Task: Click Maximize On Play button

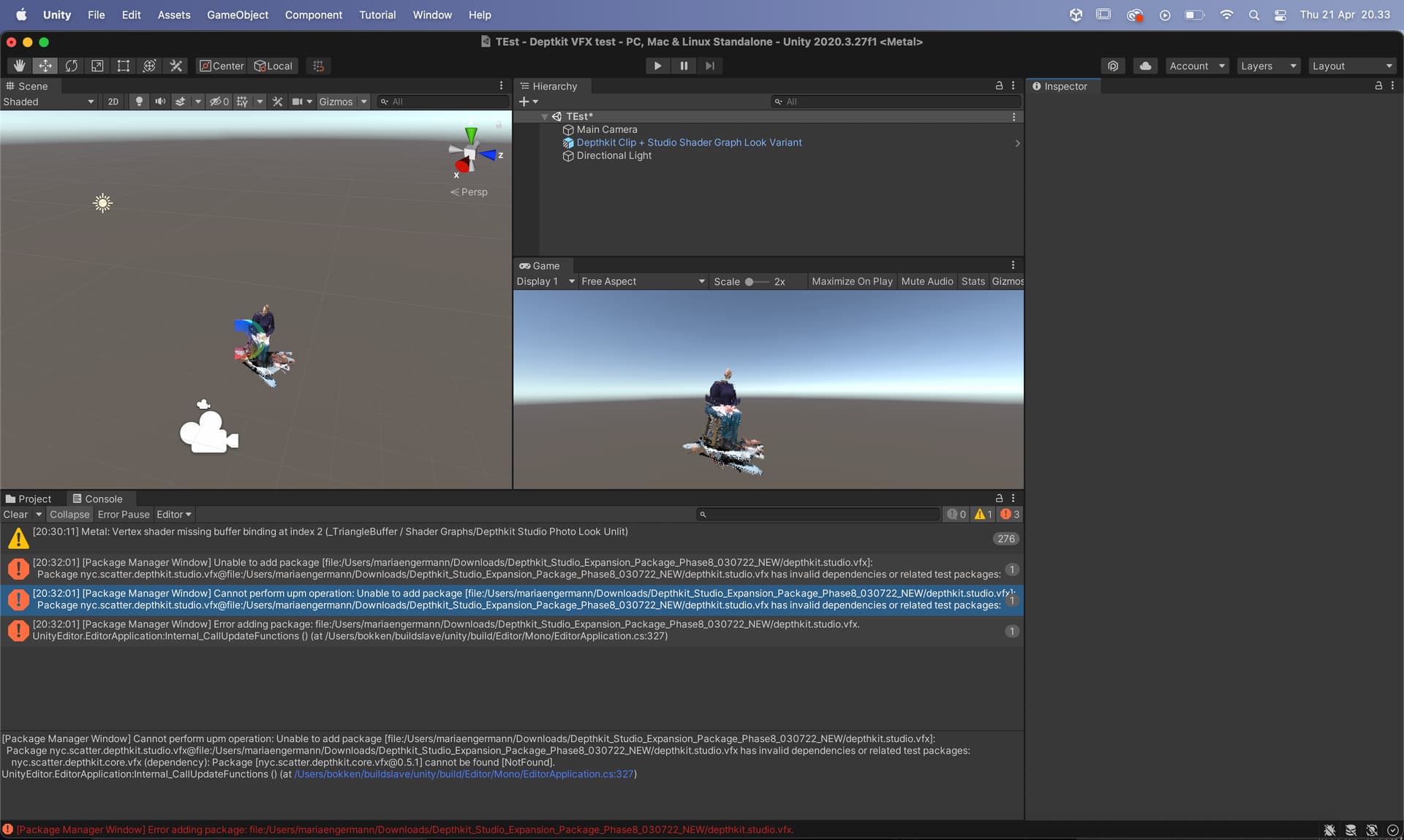Action: click(x=852, y=281)
